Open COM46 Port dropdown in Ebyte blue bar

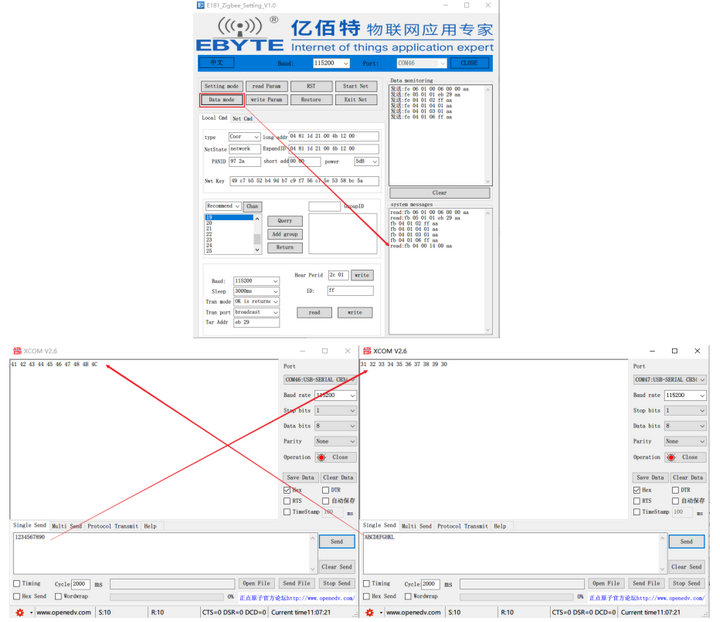pos(422,63)
